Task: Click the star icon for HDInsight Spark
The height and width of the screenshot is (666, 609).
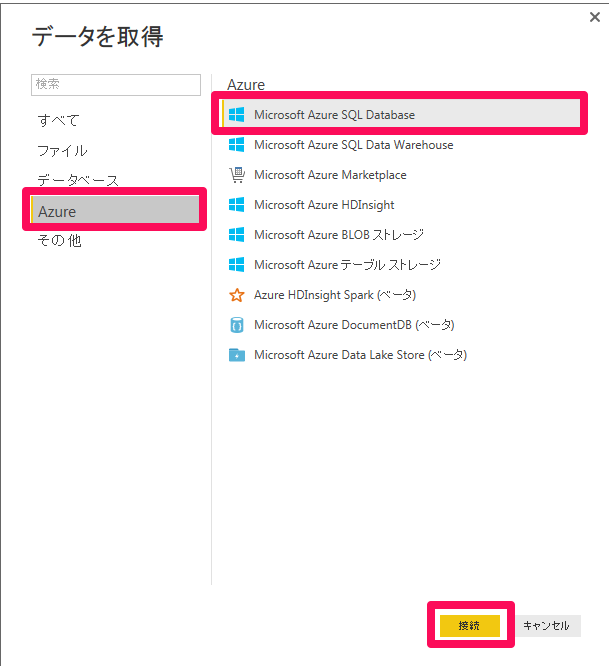Action: [x=237, y=295]
